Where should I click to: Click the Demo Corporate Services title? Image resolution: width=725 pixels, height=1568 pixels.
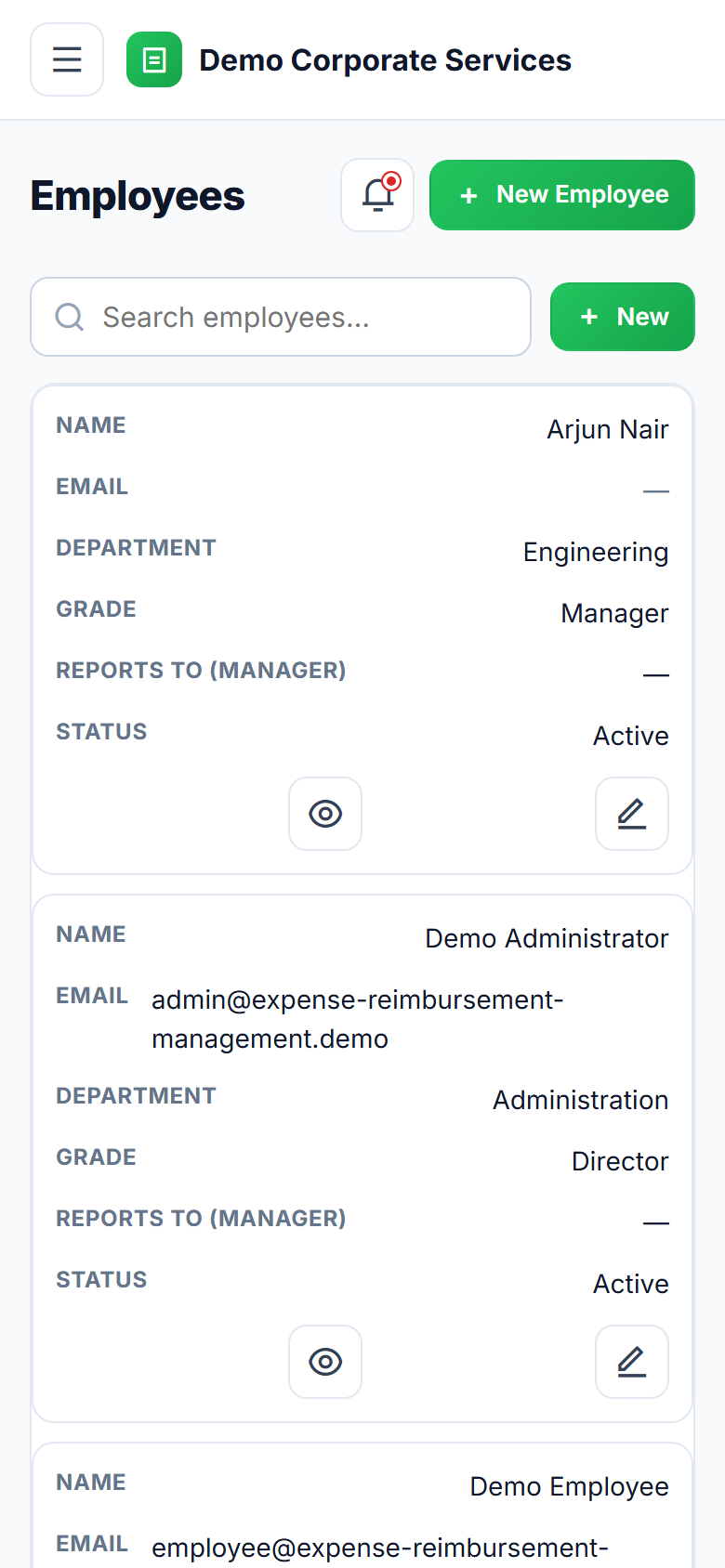tap(386, 60)
